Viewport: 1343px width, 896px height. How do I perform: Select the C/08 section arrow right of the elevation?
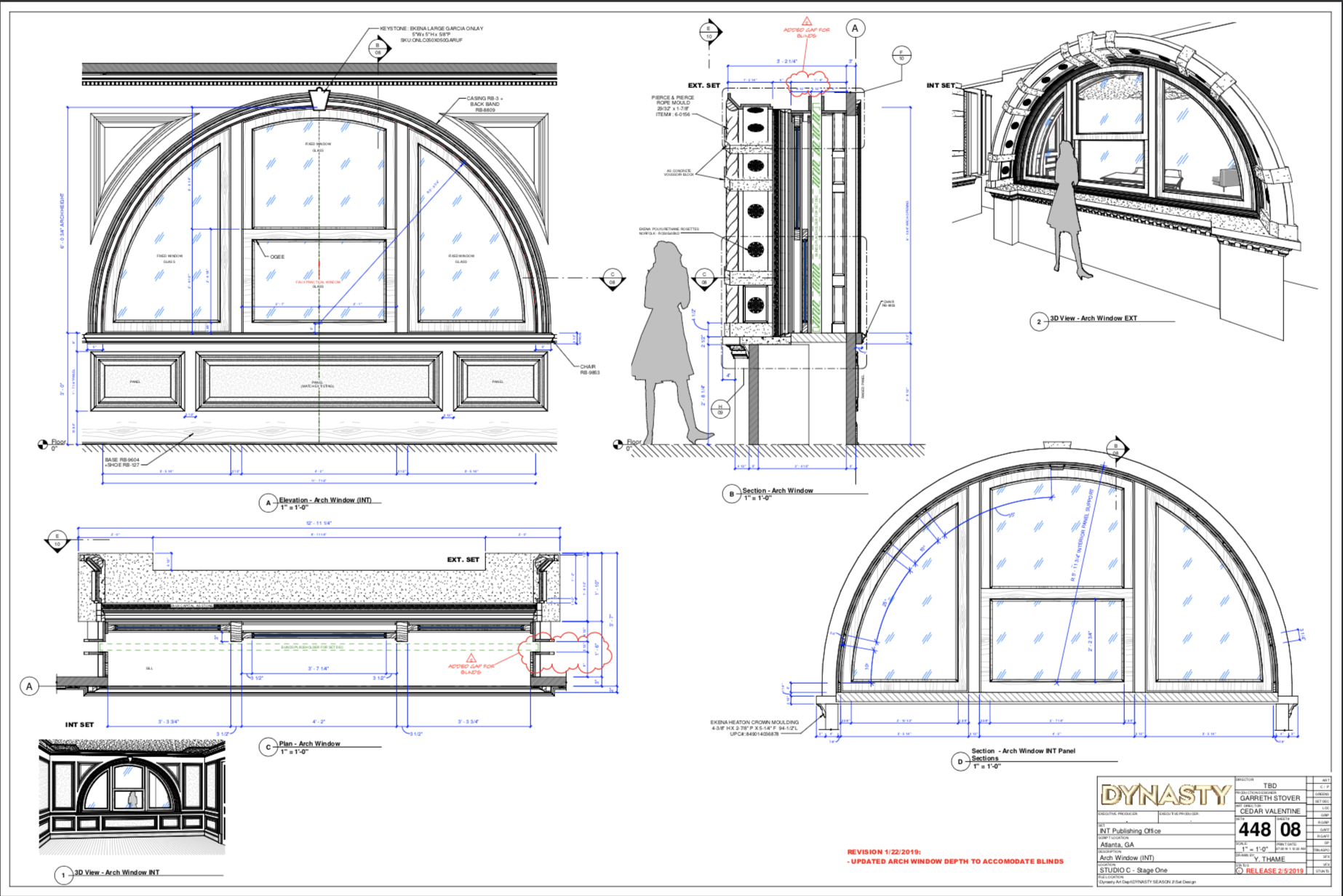(613, 279)
